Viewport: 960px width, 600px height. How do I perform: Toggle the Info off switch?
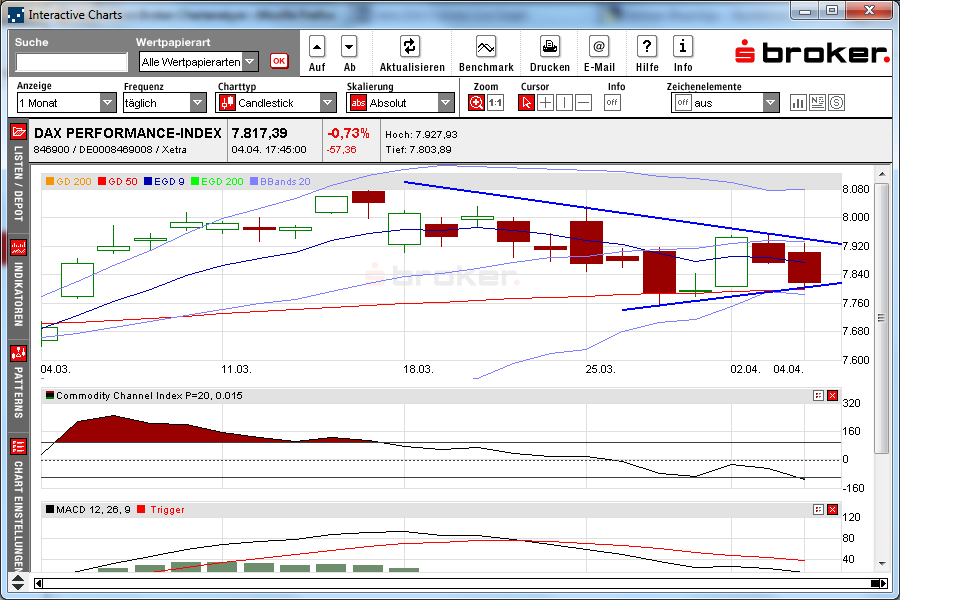click(x=612, y=103)
